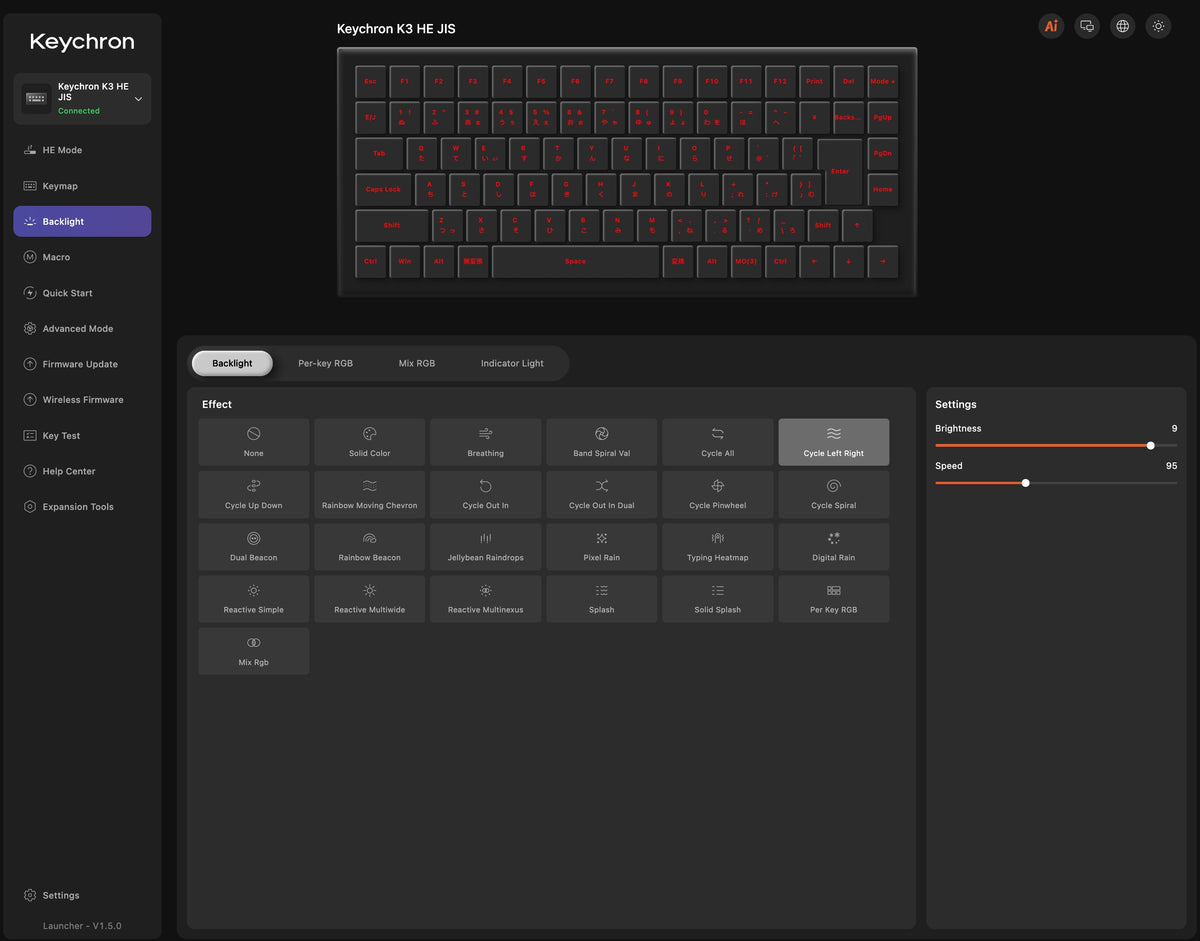
Task: Choose the Splash effect
Action: coord(602,598)
